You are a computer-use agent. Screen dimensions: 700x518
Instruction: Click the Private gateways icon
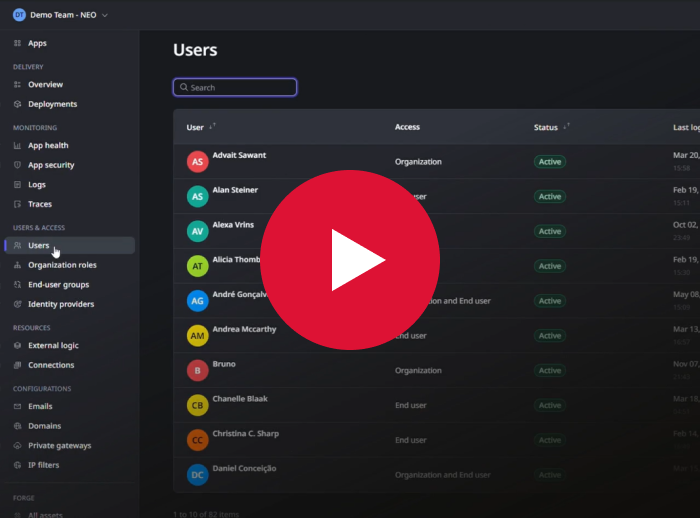tap(17, 446)
